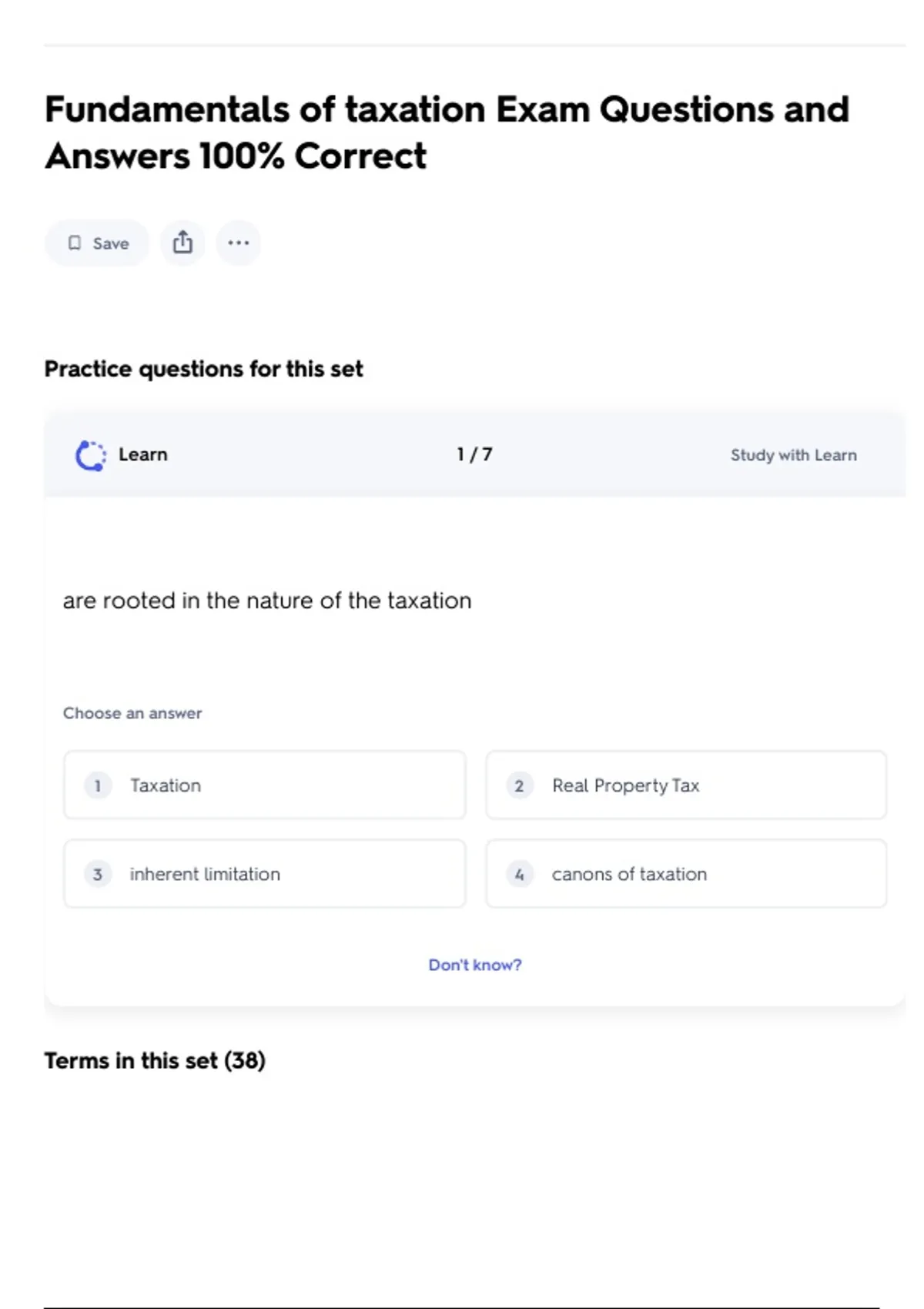Screen dimensions: 924x1309
Task: Click the number 4 badge beside canons of taxation
Action: point(520,874)
